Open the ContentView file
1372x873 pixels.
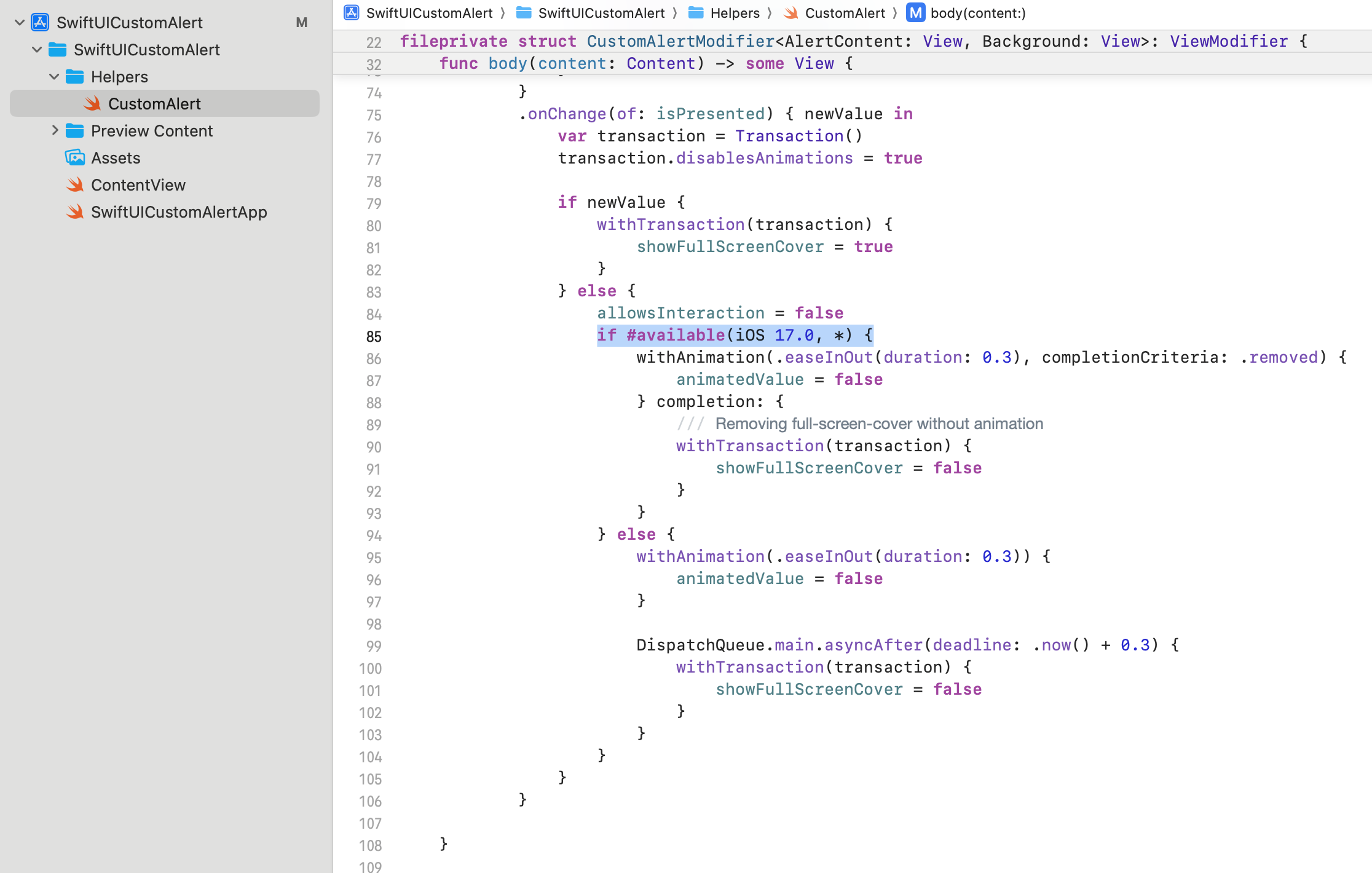coord(138,185)
